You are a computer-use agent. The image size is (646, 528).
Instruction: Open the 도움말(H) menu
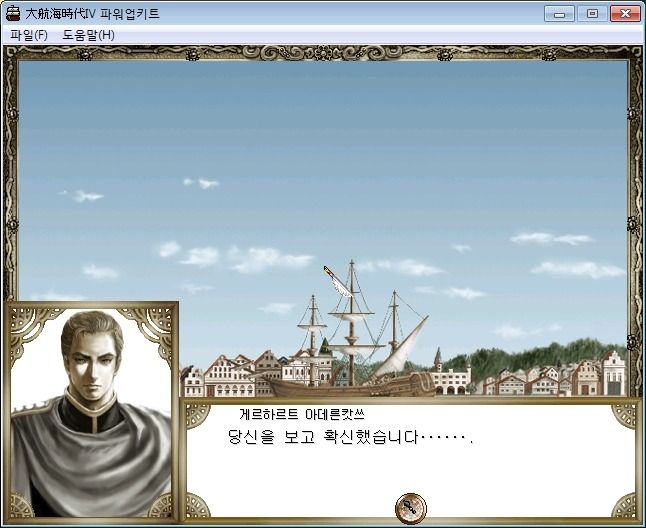click(x=88, y=35)
